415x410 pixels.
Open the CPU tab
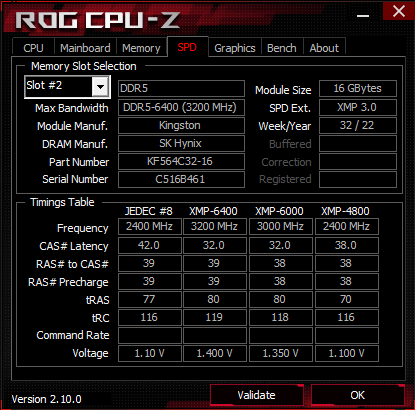pos(33,48)
